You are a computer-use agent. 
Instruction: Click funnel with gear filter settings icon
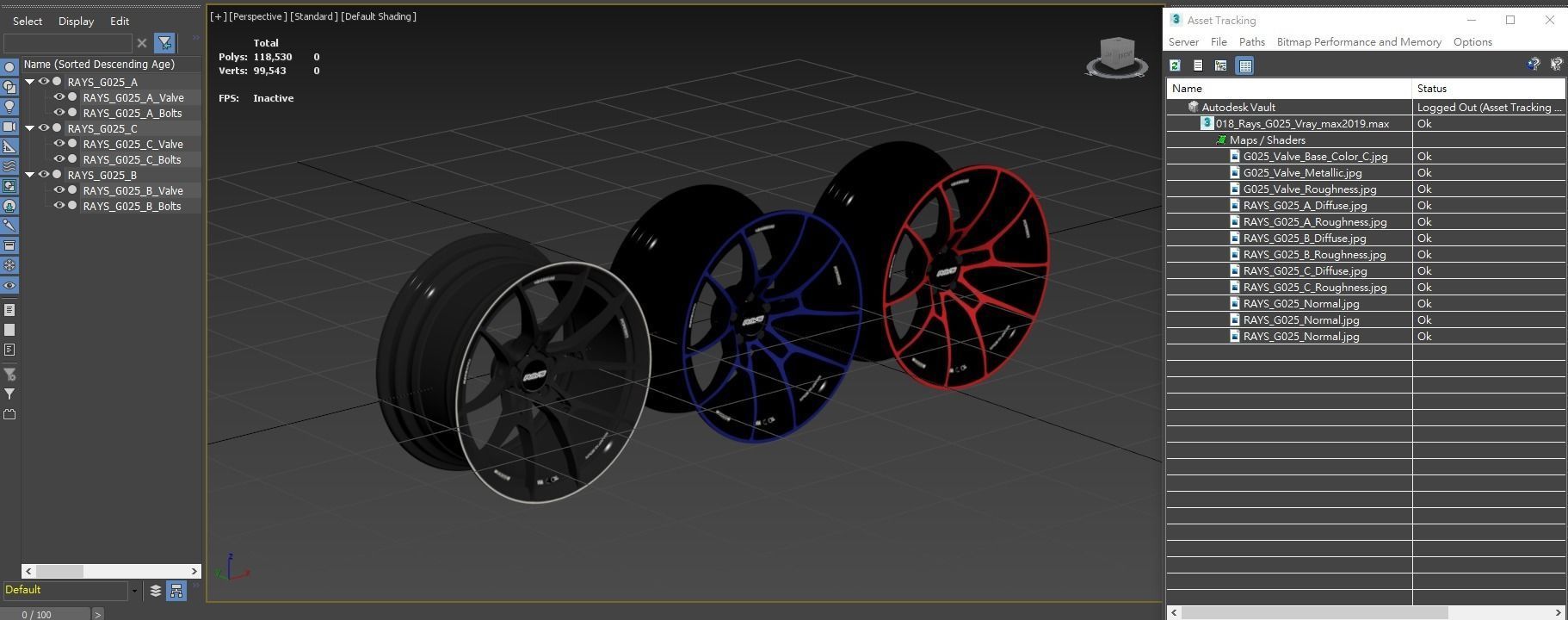coord(9,374)
